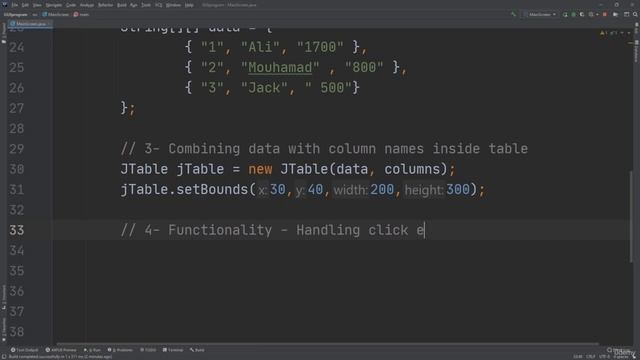This screenshot has width=640, height=360.
Task: Click the green Run icon in toolbar
Action: (x=565, y=14)
